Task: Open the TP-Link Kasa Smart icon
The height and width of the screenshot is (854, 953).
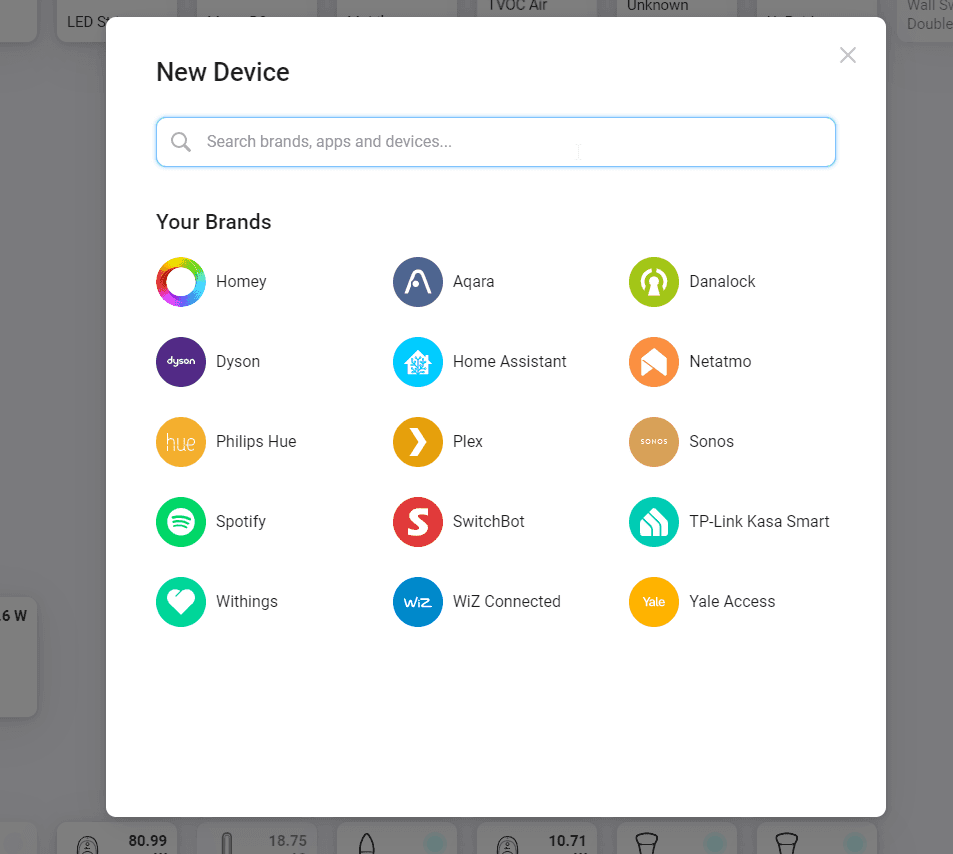Action: tap(654, 522)
